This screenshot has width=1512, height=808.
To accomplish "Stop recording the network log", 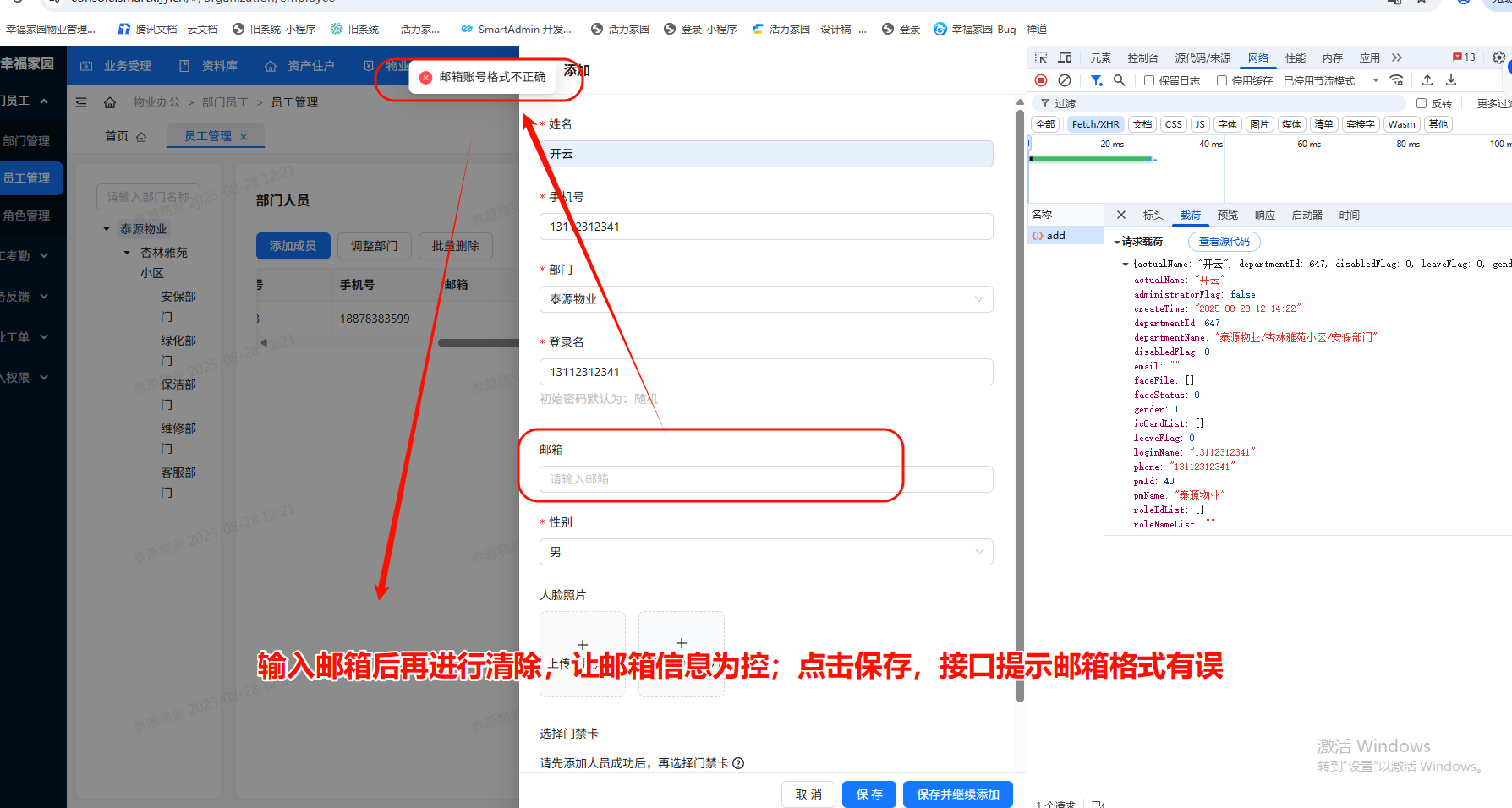I will pyautogui.click(x=1041, y=80).
